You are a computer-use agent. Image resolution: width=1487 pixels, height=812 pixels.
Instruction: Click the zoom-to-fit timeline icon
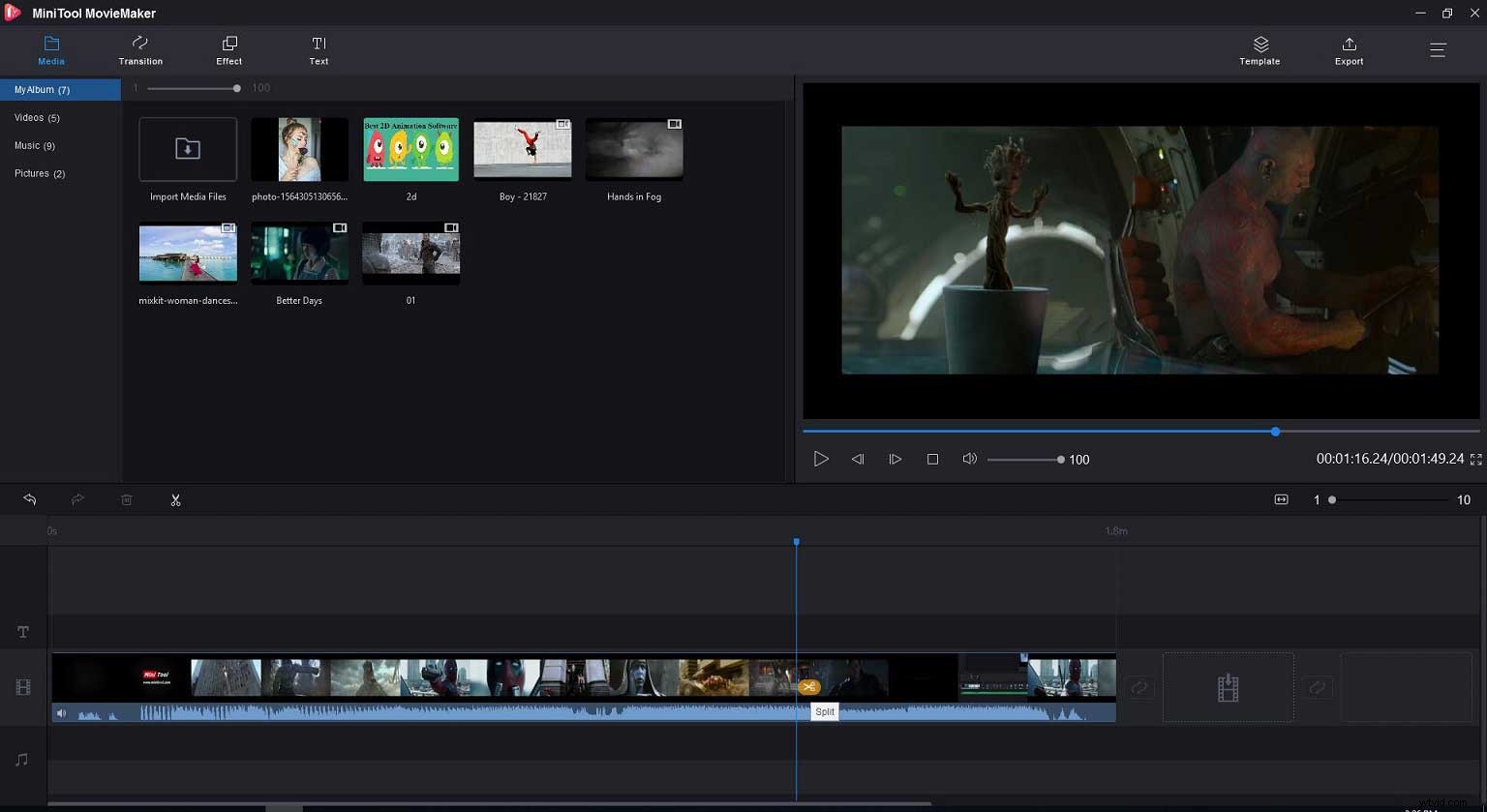1281,499
